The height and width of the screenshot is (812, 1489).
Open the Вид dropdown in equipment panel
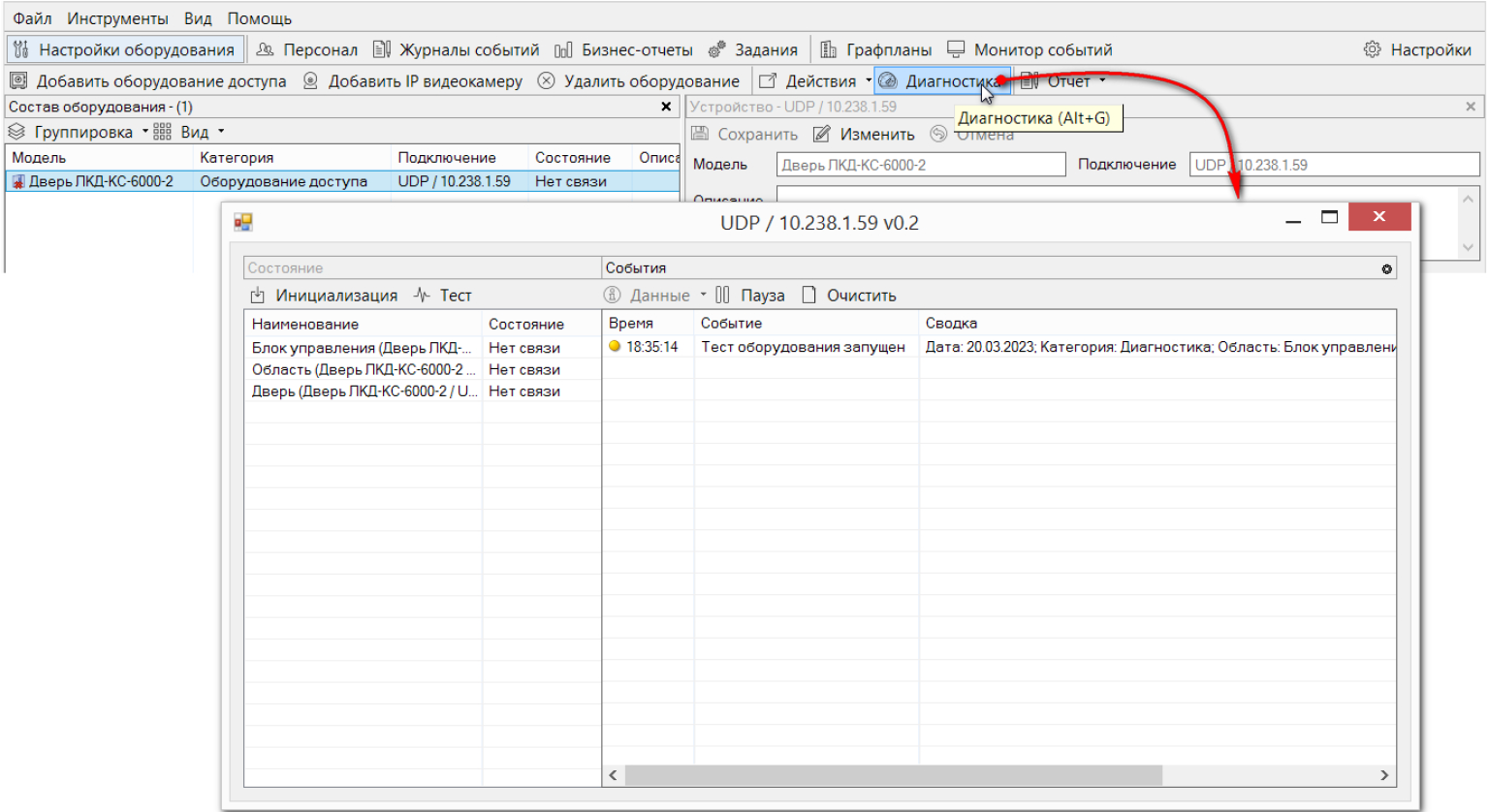pos(189,132)
